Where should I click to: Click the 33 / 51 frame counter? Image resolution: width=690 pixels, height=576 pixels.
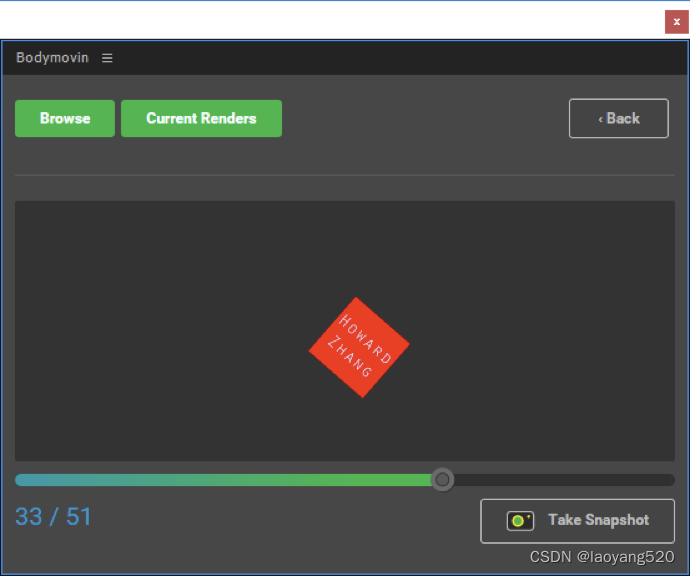click(53, 517)
